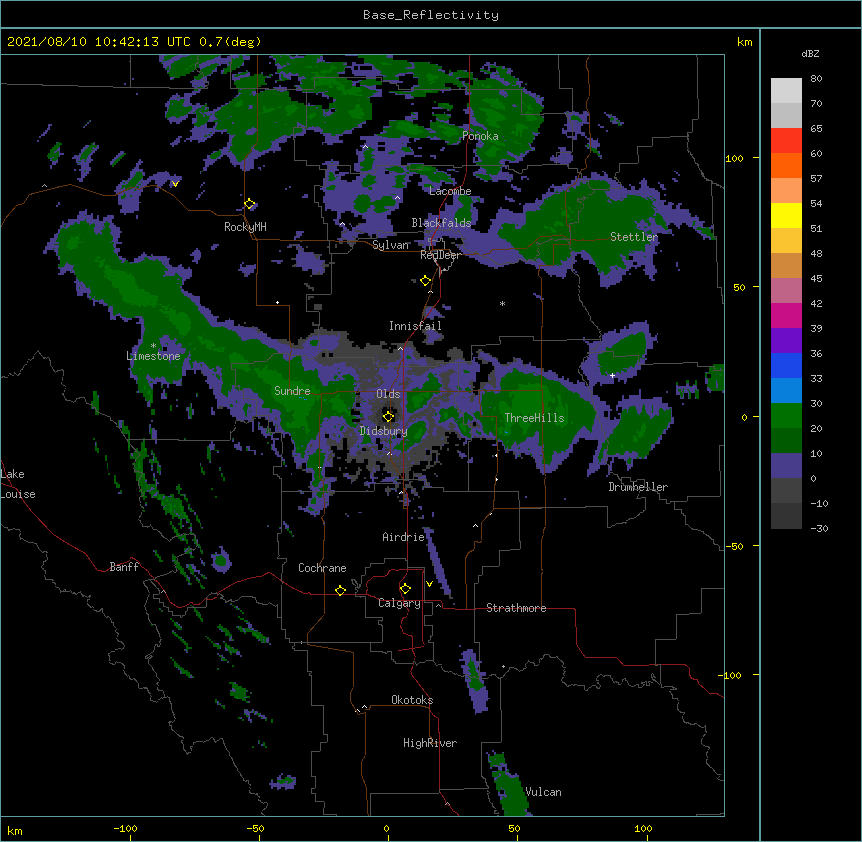Select the yellow diamond marker below Cochrane
862x842 pixels.
pos(340,590)
